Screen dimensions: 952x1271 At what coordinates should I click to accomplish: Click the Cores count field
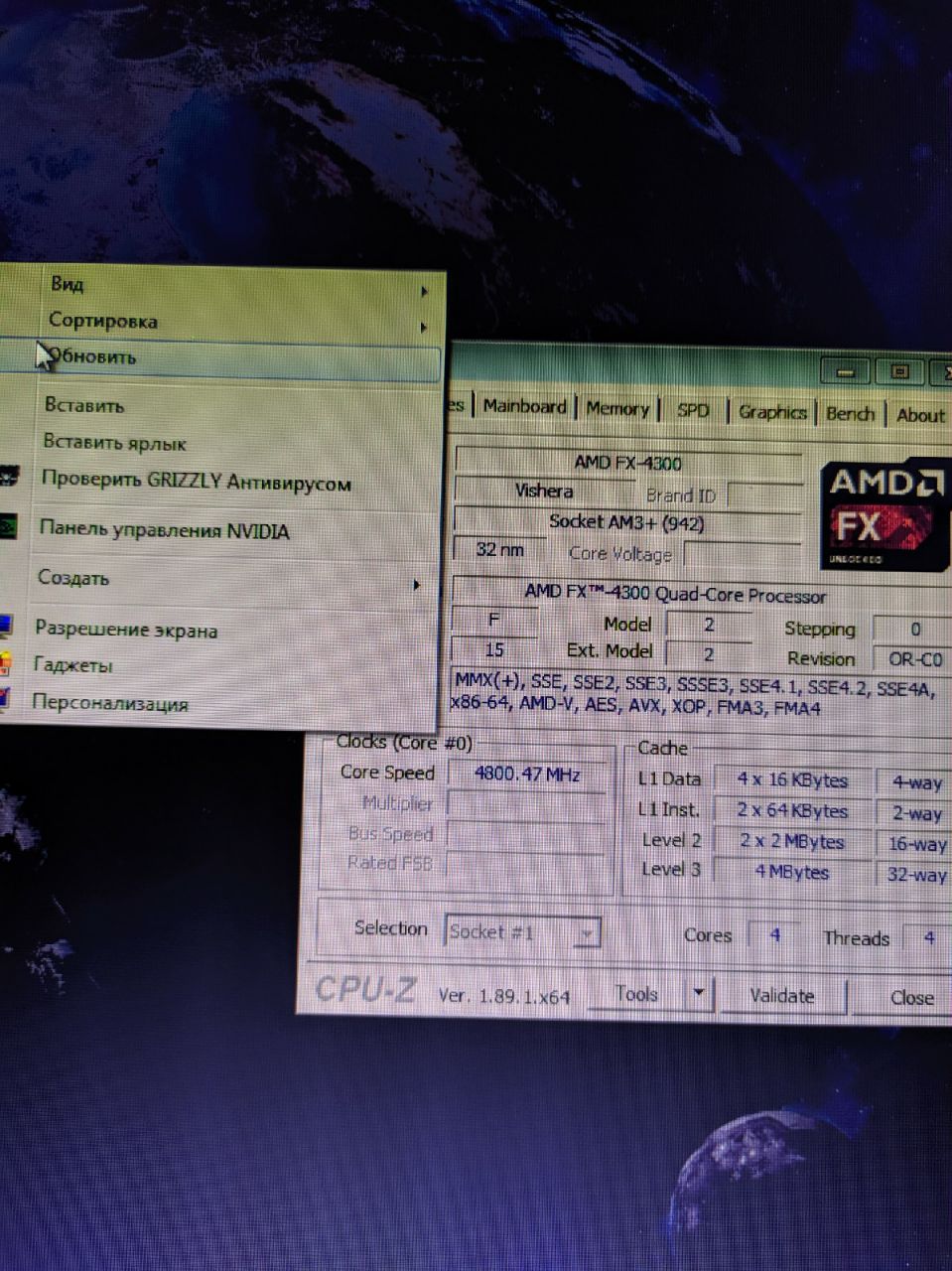pyautogui.click(x=774, y=935)
